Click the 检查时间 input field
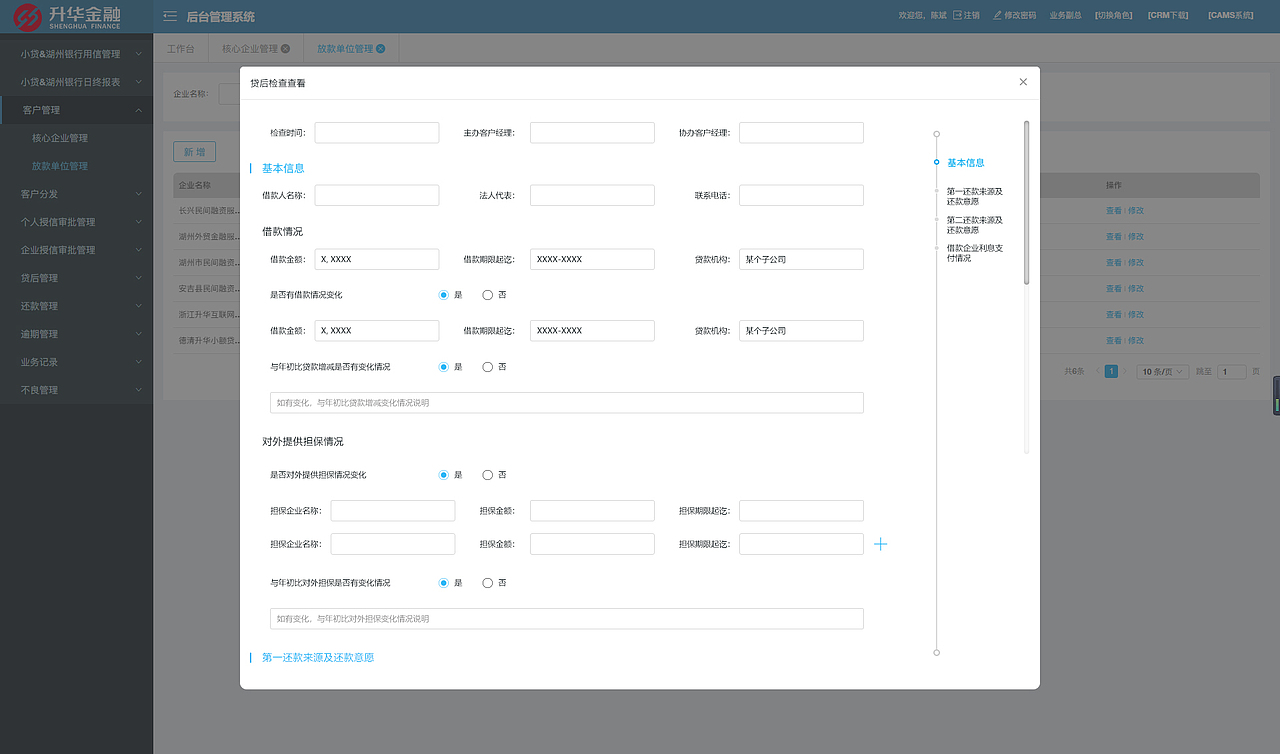Image resolution: width=1280 pixels, height=754 pixels. 377,133
